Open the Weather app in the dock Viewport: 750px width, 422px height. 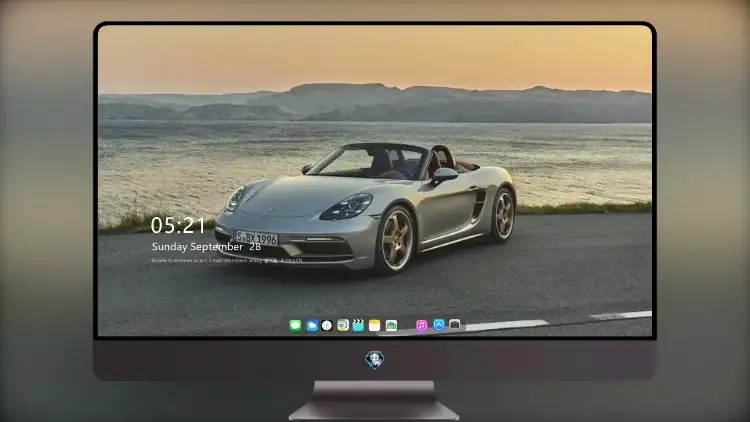click(x=312, y=326)
